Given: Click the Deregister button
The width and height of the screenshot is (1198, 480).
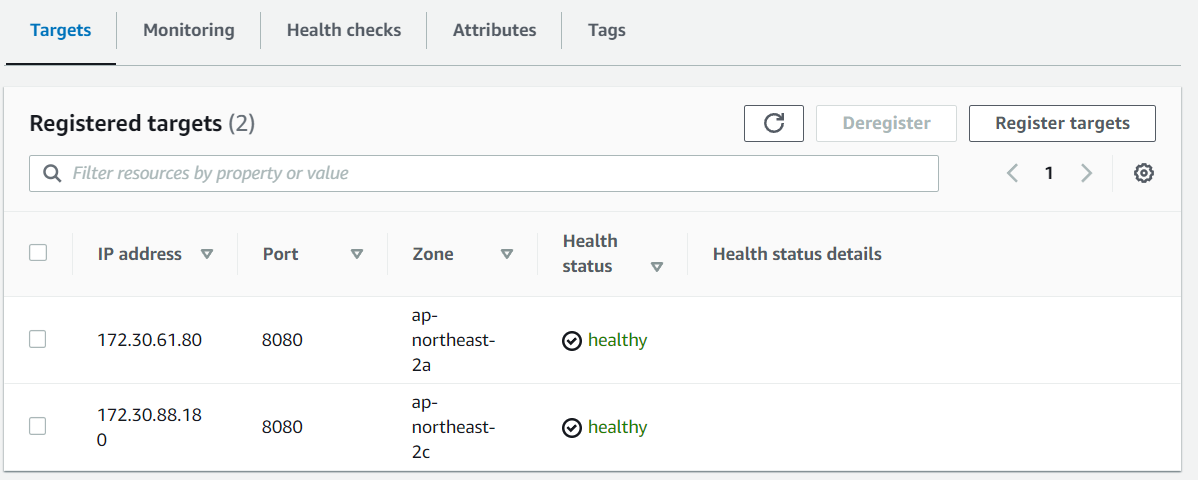Looking at the screenshot, I should click(x=886, y=123).
